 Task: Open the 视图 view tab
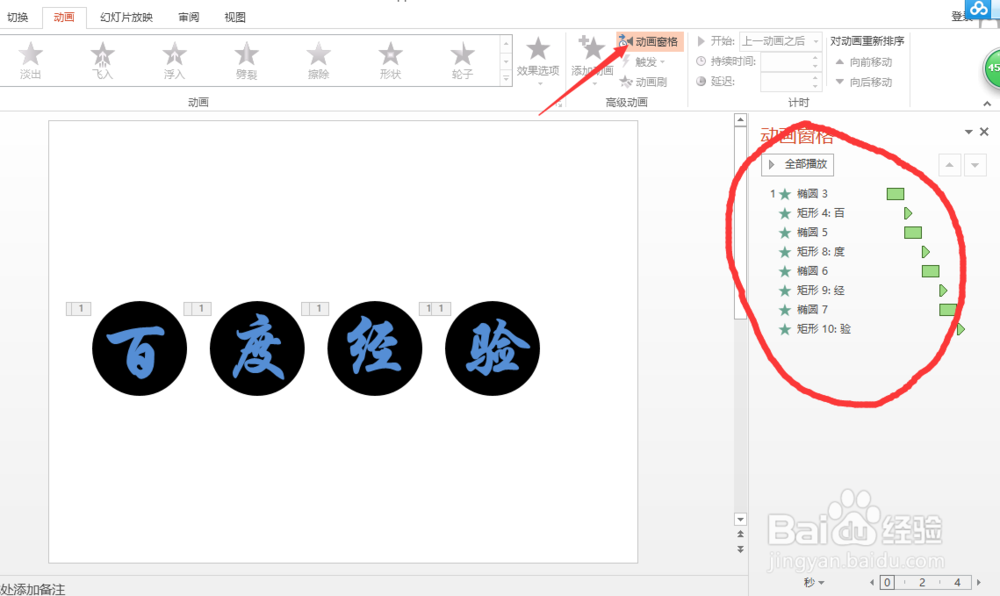(x=235, y=17)
